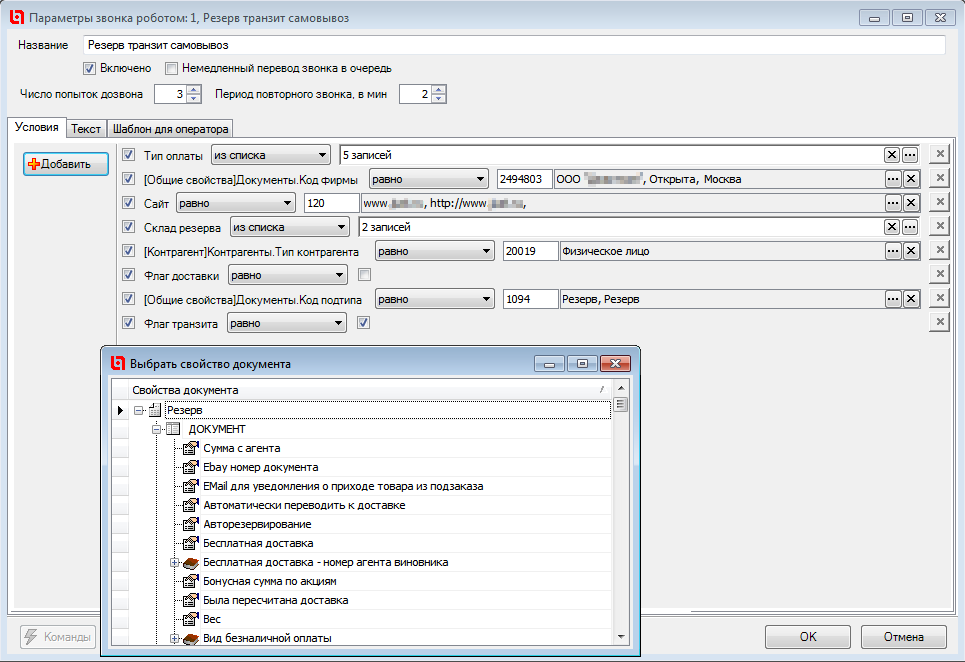
Task: Click the icon beside Была пересчитана доставка
Action: (x=191, y=600)
